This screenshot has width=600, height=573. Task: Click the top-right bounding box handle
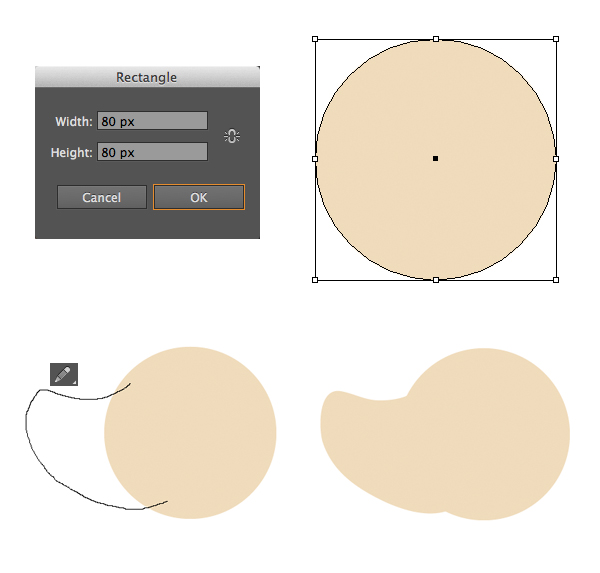[556, 39]
